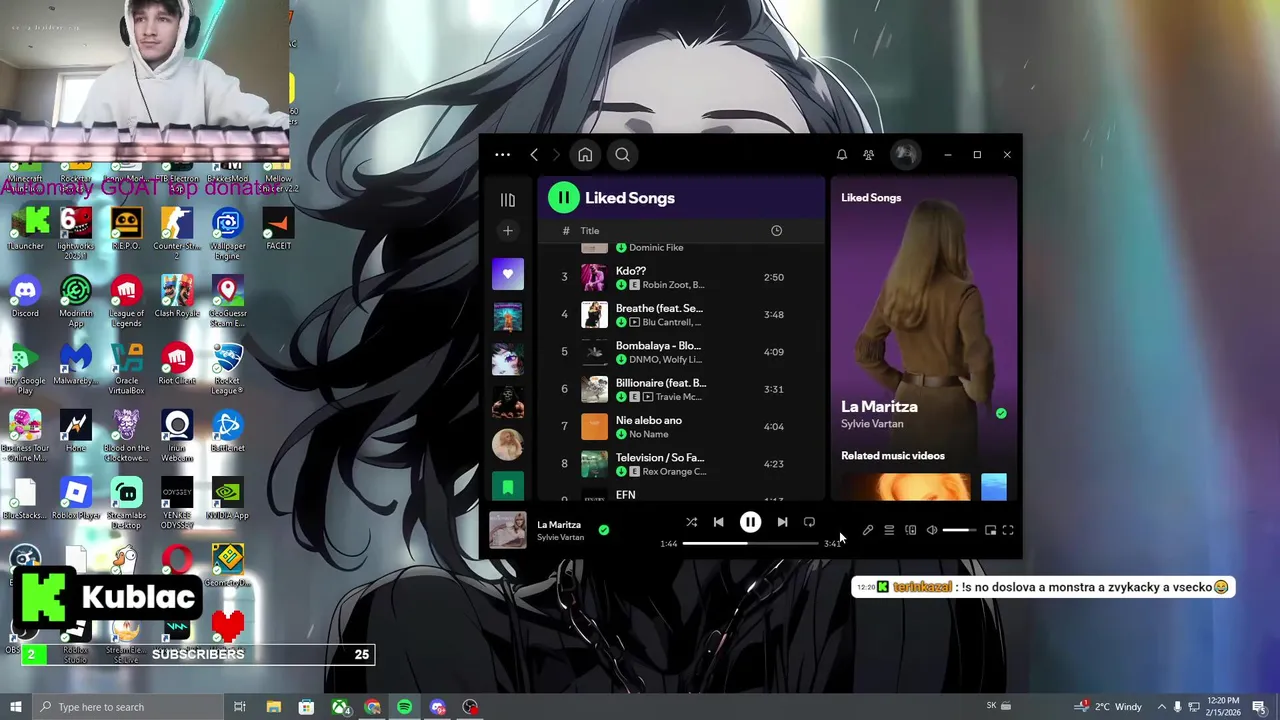Select the song Billionaire (feat. B...
1280x720 pixels.
[x=661, y=383]
